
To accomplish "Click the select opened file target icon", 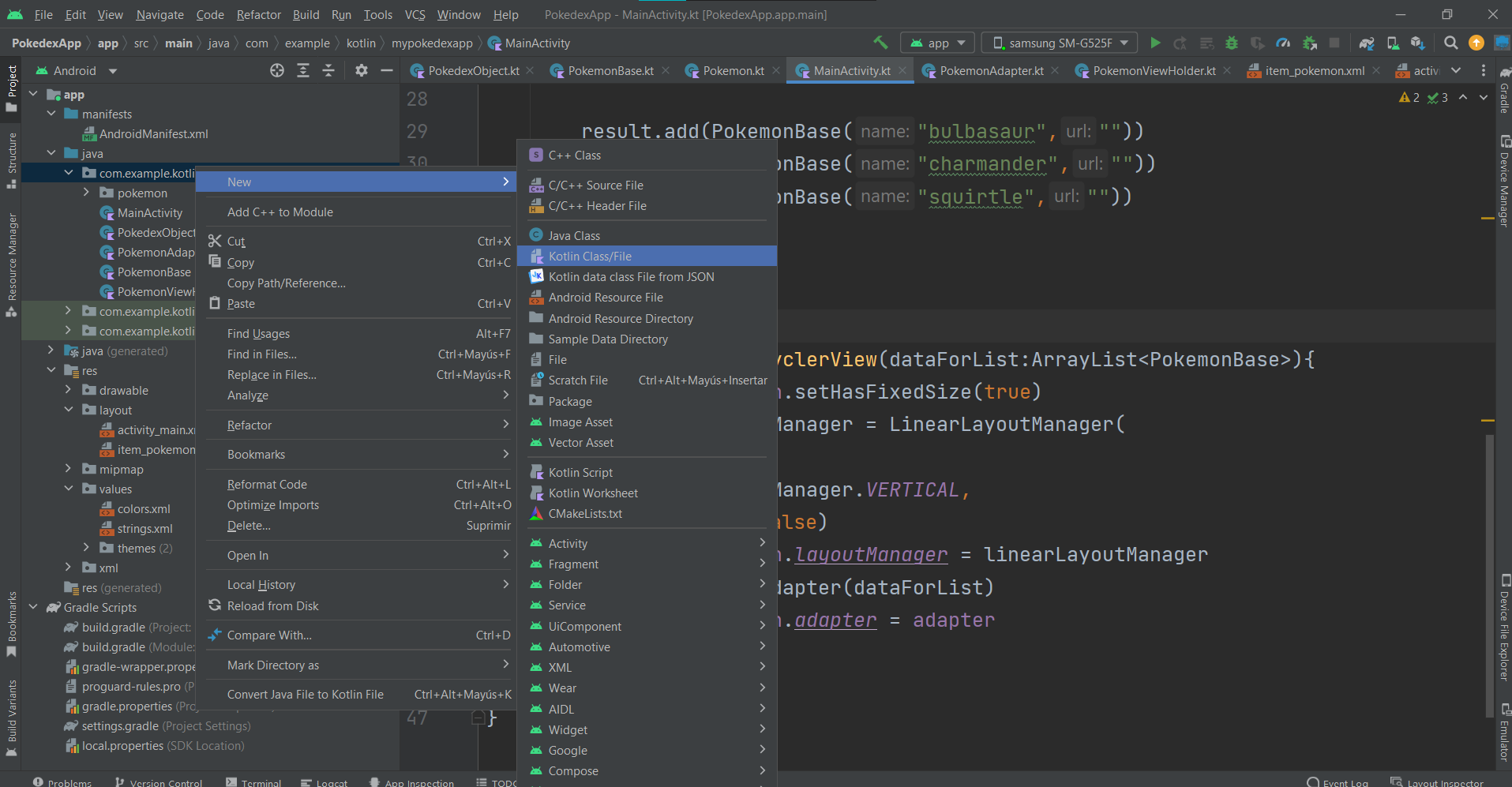I will click(x=277, y=71).
